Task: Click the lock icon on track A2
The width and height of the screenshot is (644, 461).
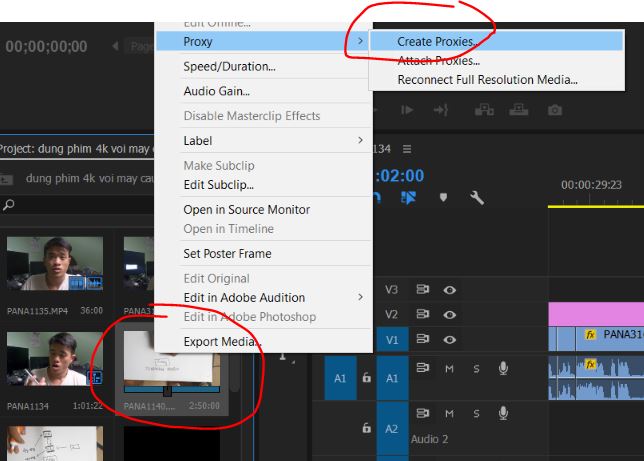Action: coord(367,427)
